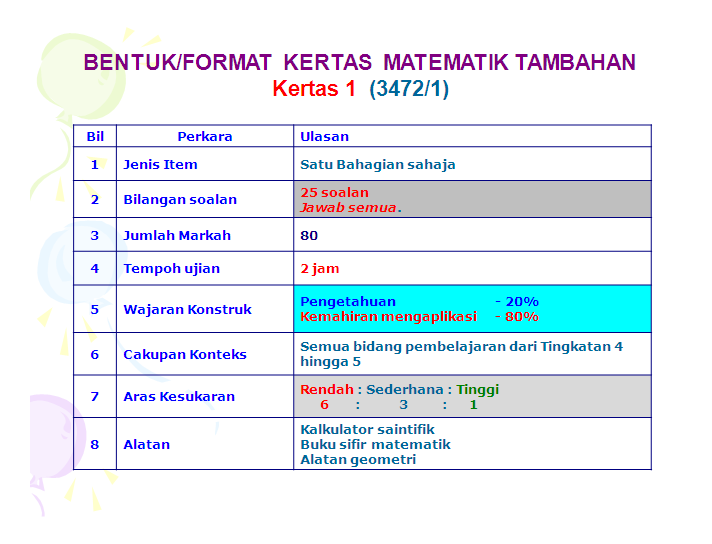Click row number '6' in Bil column
Screen dimensions: 712x544
[94, 354]
